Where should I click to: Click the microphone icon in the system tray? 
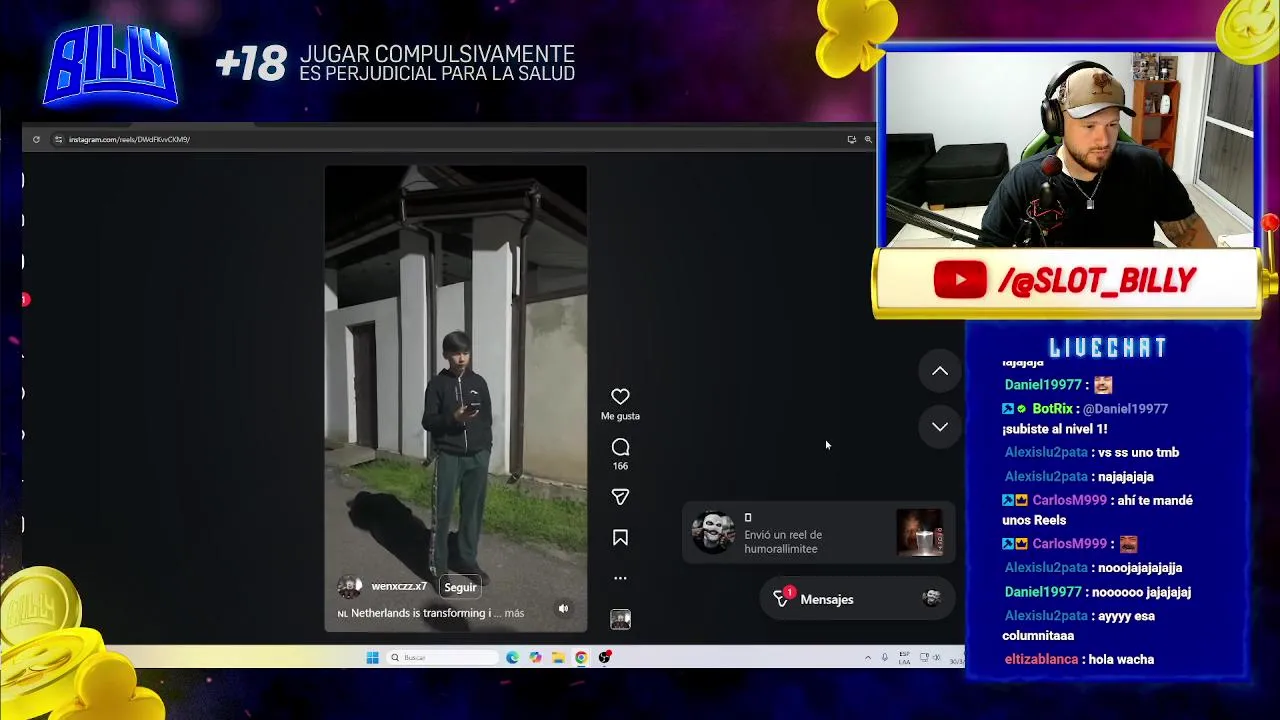[884, 657]
